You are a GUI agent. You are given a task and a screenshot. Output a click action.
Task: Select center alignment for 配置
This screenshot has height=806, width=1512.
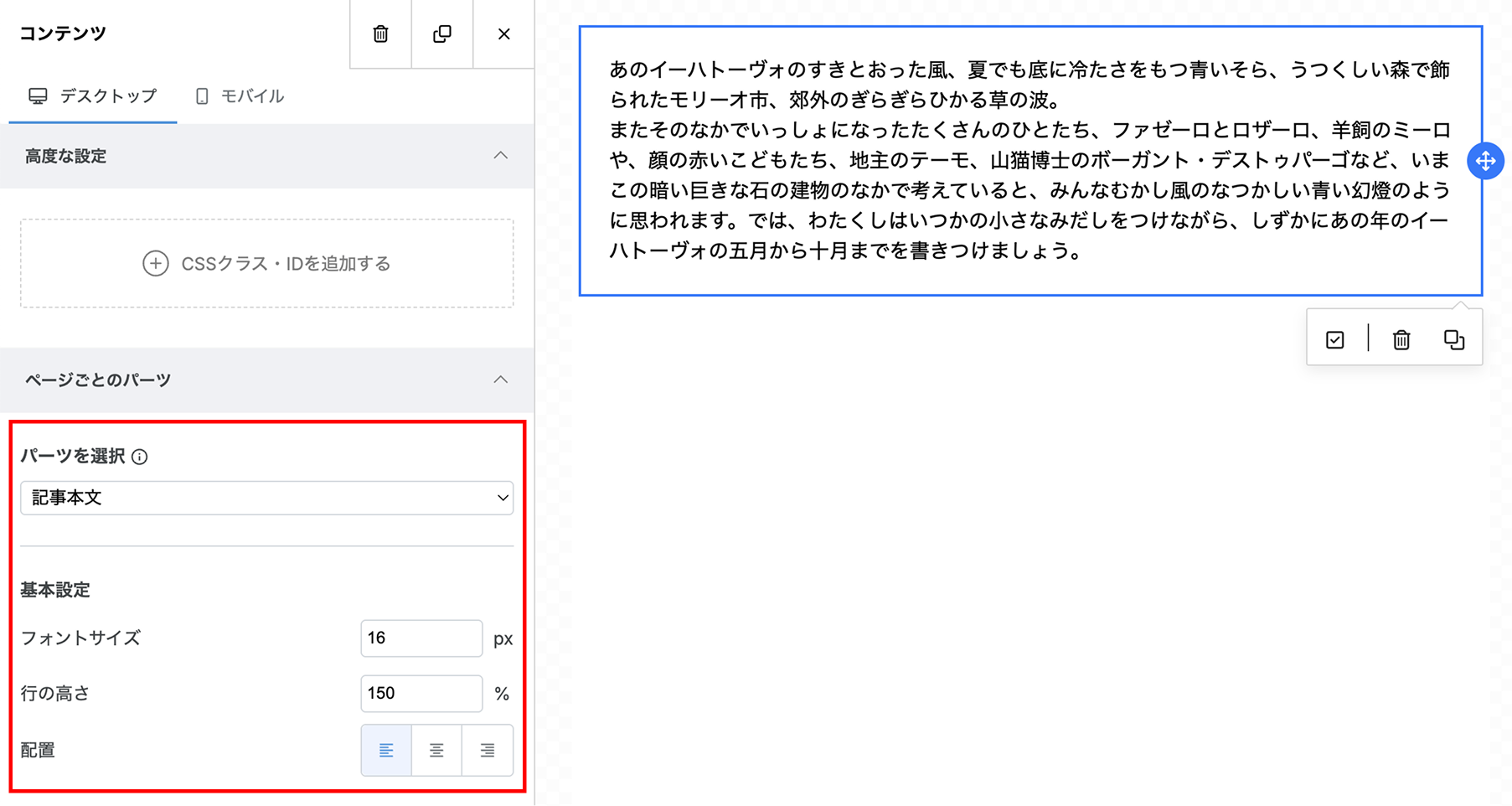[x=436, y=750]
